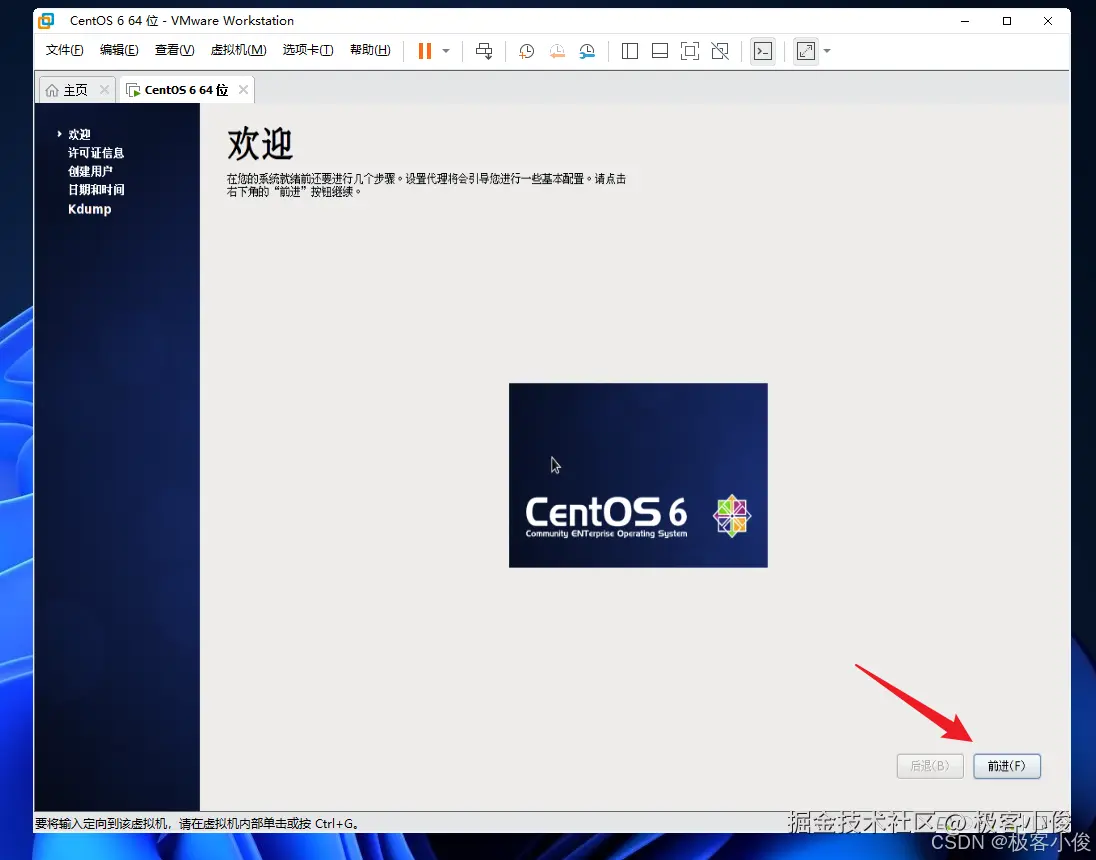Toggle the library sidebar view icon
Viewport: 1096px width, 860px height.
click(630, 51)
